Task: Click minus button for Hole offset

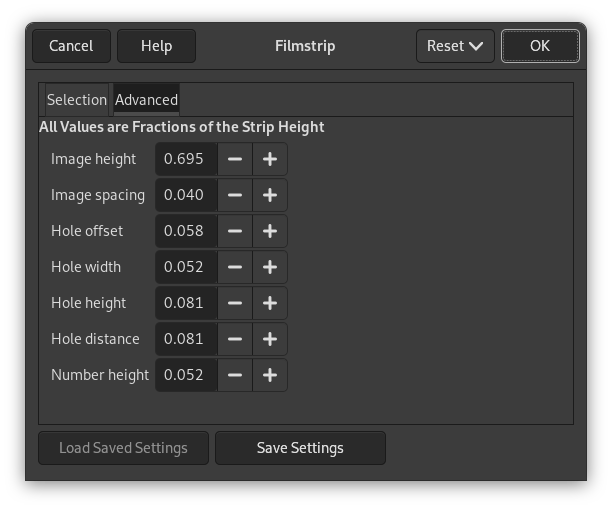Action: 235,231
